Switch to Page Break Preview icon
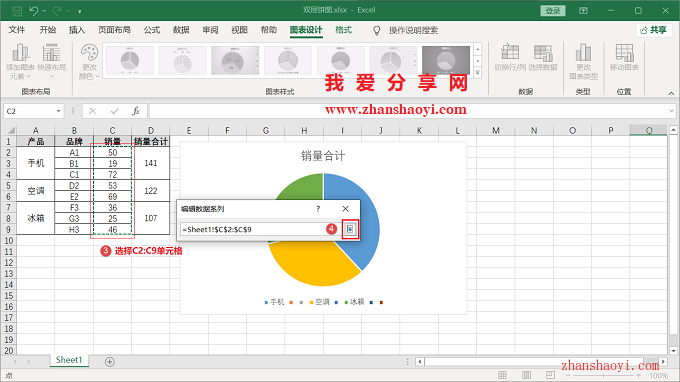 (550, 375)
